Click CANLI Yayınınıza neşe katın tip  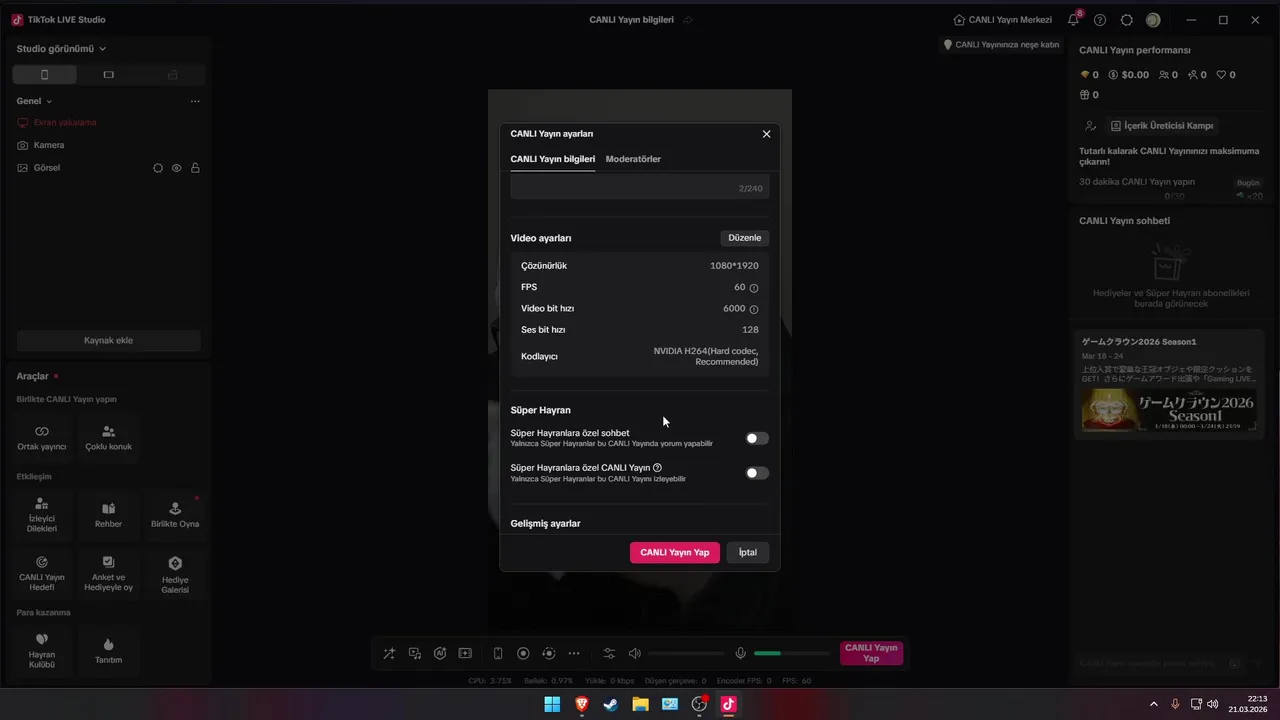(1001, 44)
